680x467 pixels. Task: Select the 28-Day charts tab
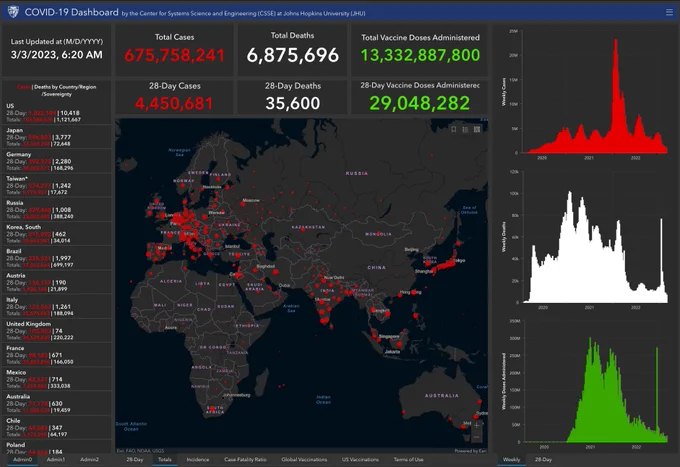click(x=543, y=460)
